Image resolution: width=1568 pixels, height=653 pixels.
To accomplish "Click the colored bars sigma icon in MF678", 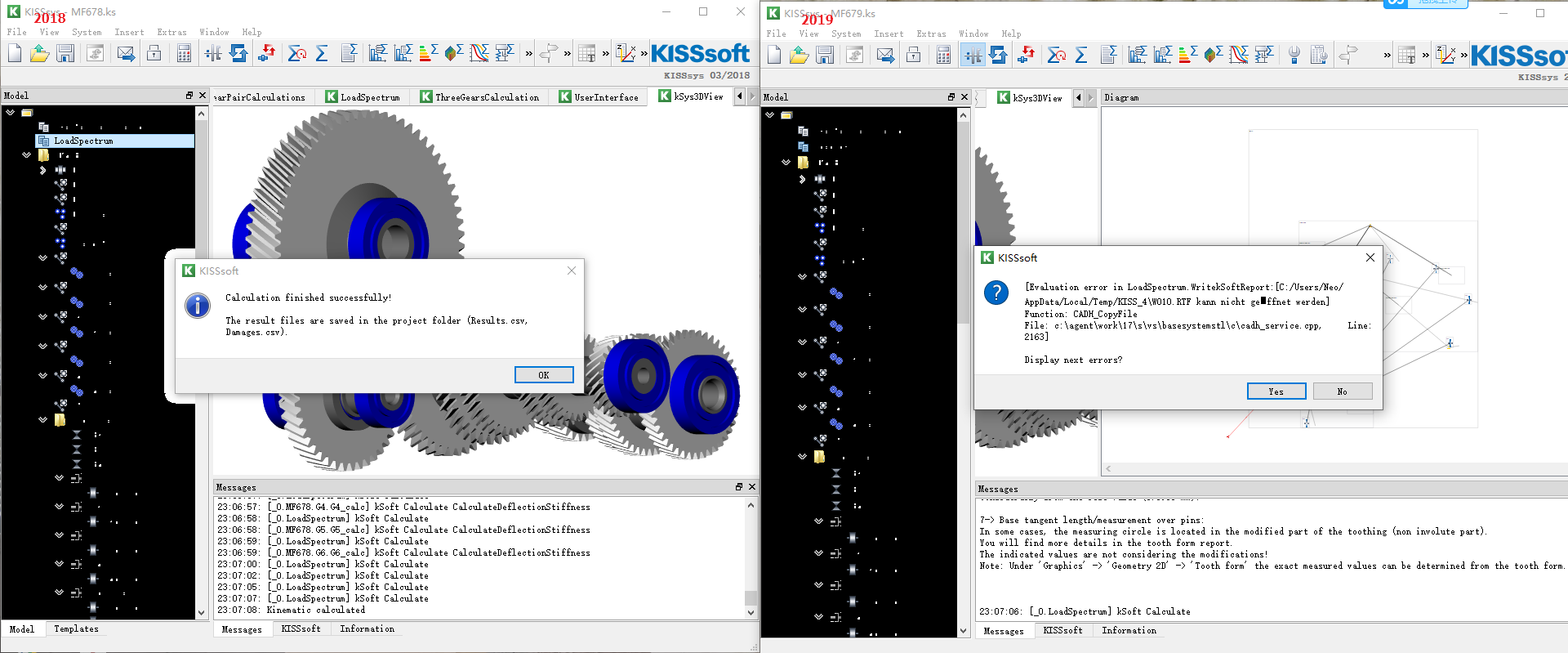I will click(428, 54).
